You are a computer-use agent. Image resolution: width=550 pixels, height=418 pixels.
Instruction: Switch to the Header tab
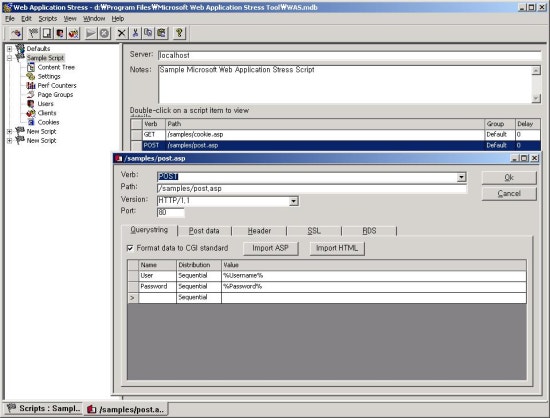pyautogui.click(x=259, y=231)
